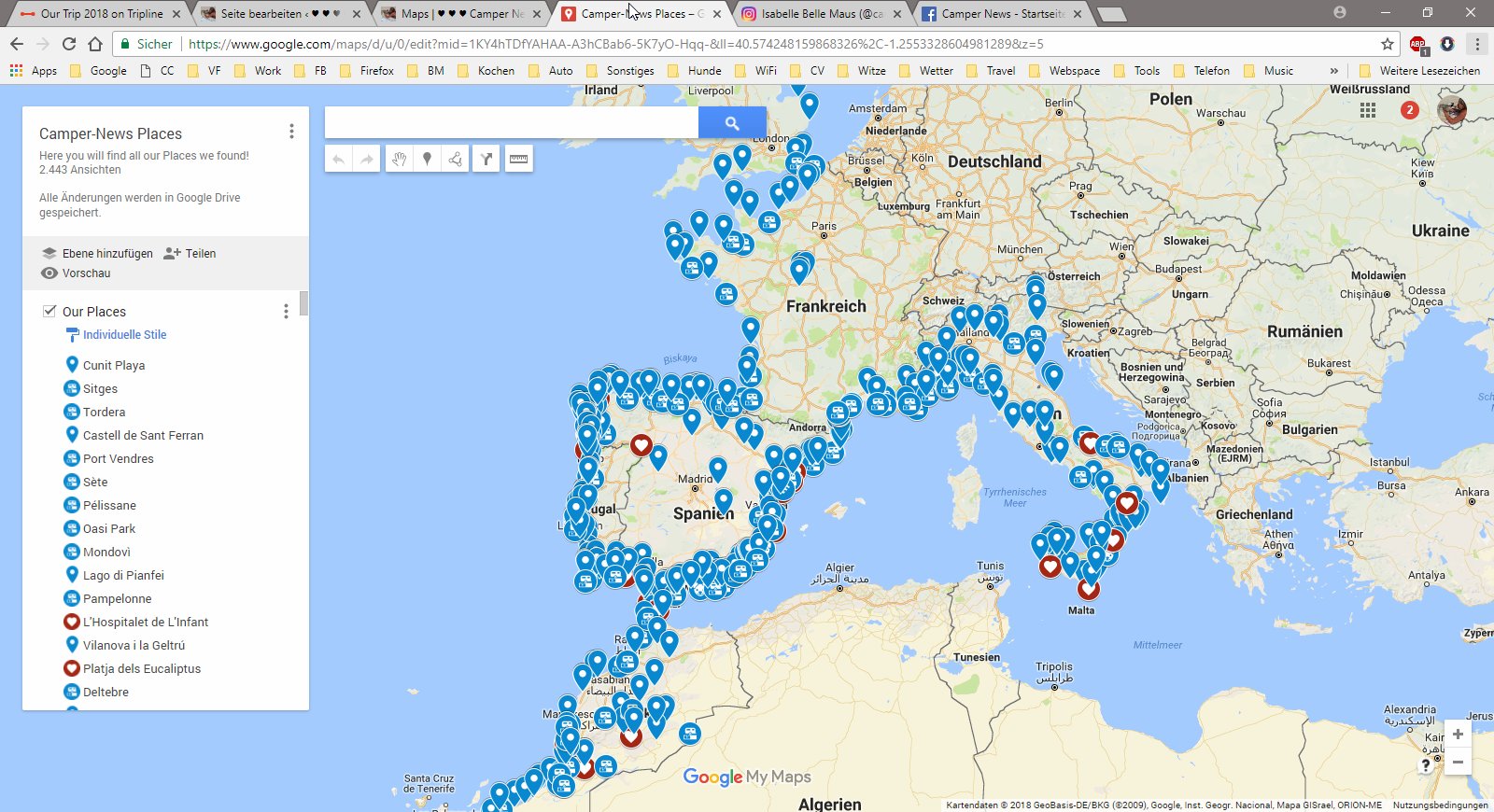Select Lago di Pianfei list entry
The image size is (1494, 812).
123,575
